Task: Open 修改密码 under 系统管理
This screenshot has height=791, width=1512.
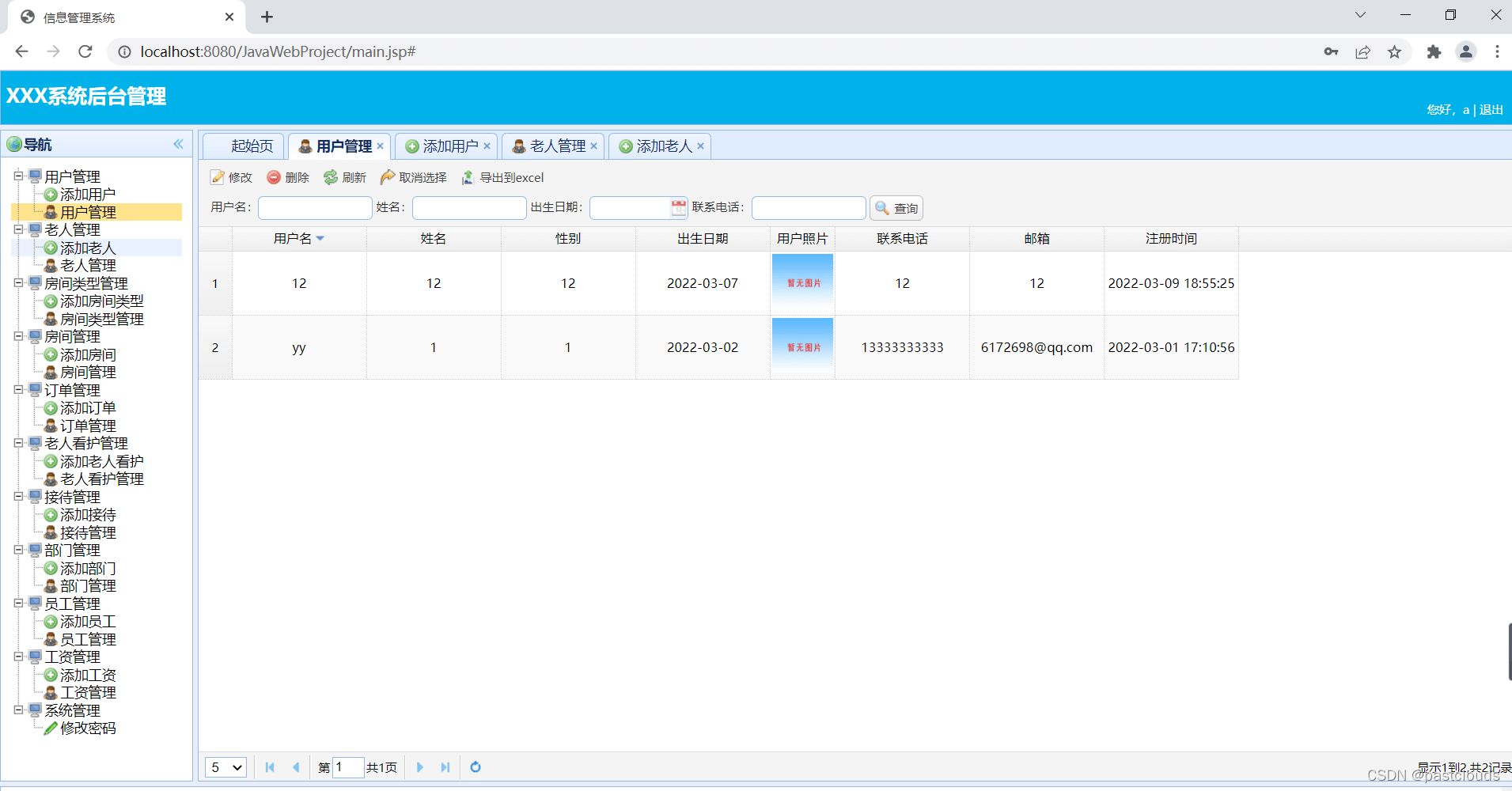Action: 87,728
